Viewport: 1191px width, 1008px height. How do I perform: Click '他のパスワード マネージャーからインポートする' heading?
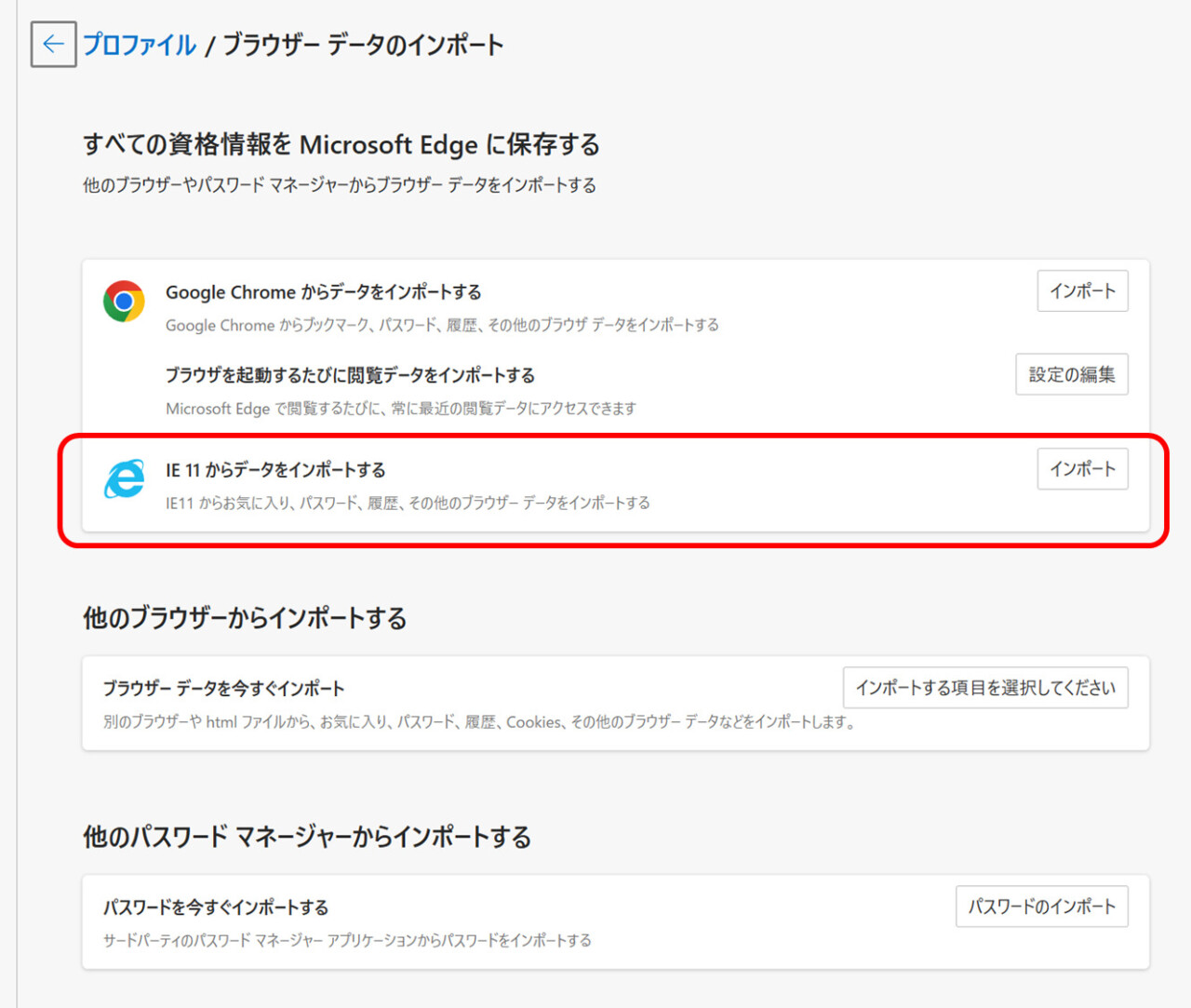[x=307, y=837]
